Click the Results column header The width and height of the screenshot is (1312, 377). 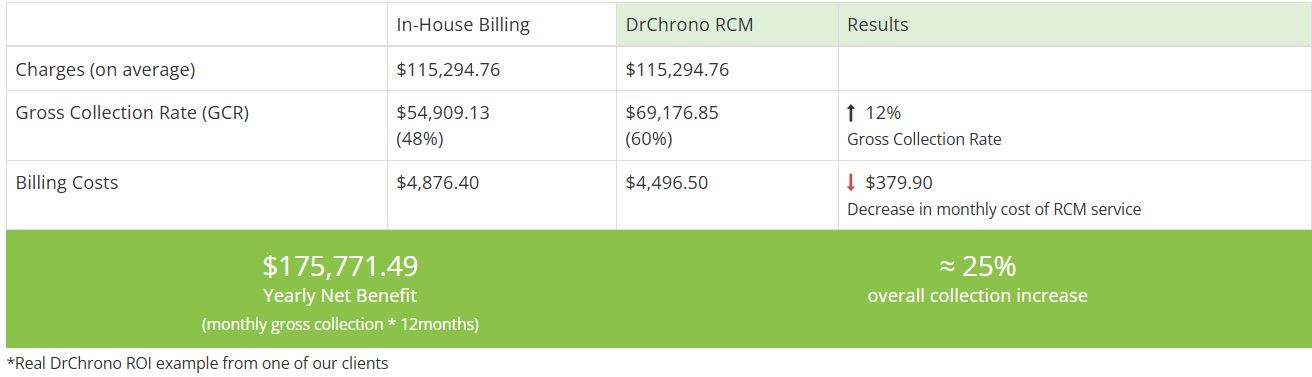[878, 25]
